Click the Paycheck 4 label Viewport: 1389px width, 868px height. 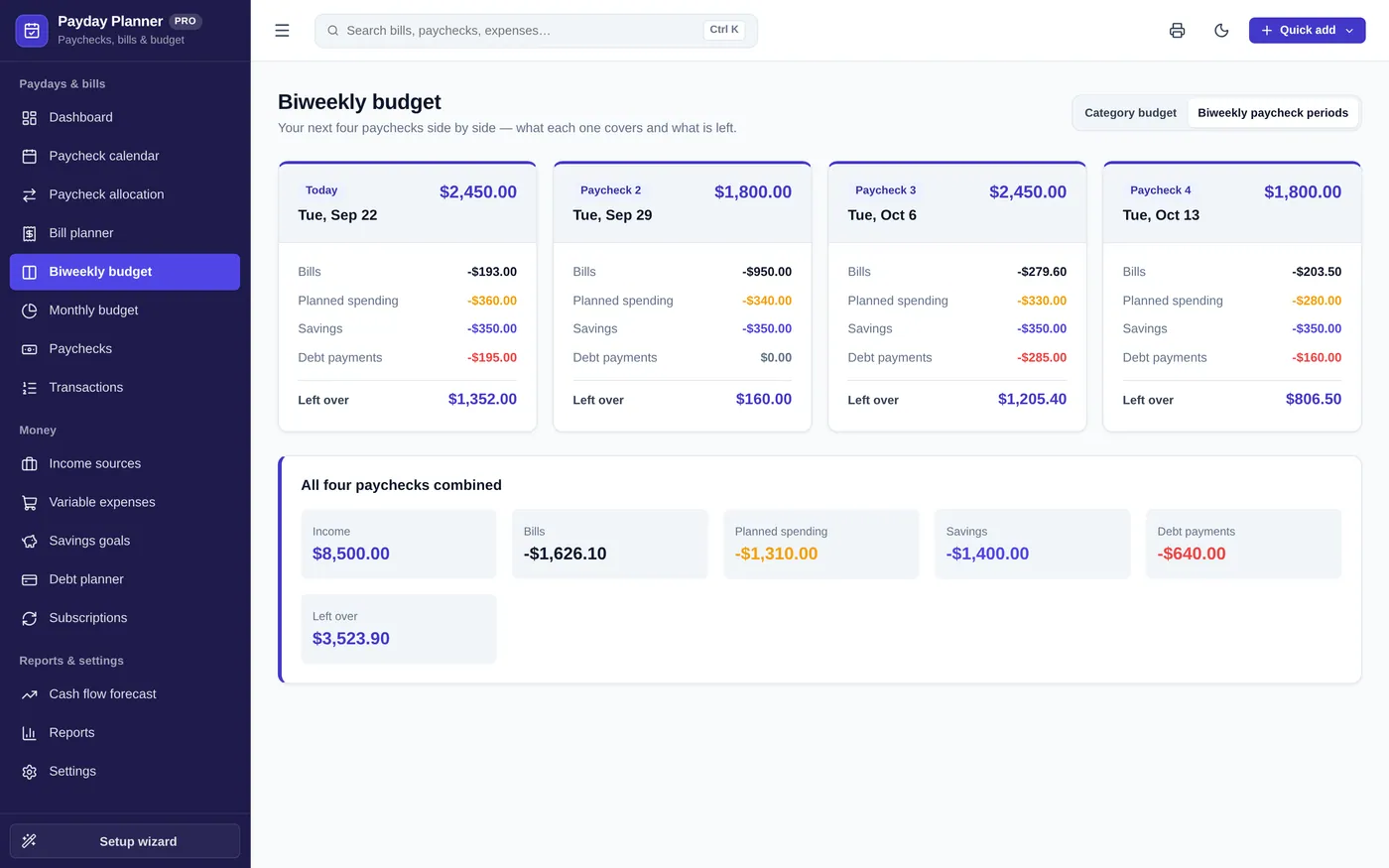pyautogui.click(x=1161, y=190)
